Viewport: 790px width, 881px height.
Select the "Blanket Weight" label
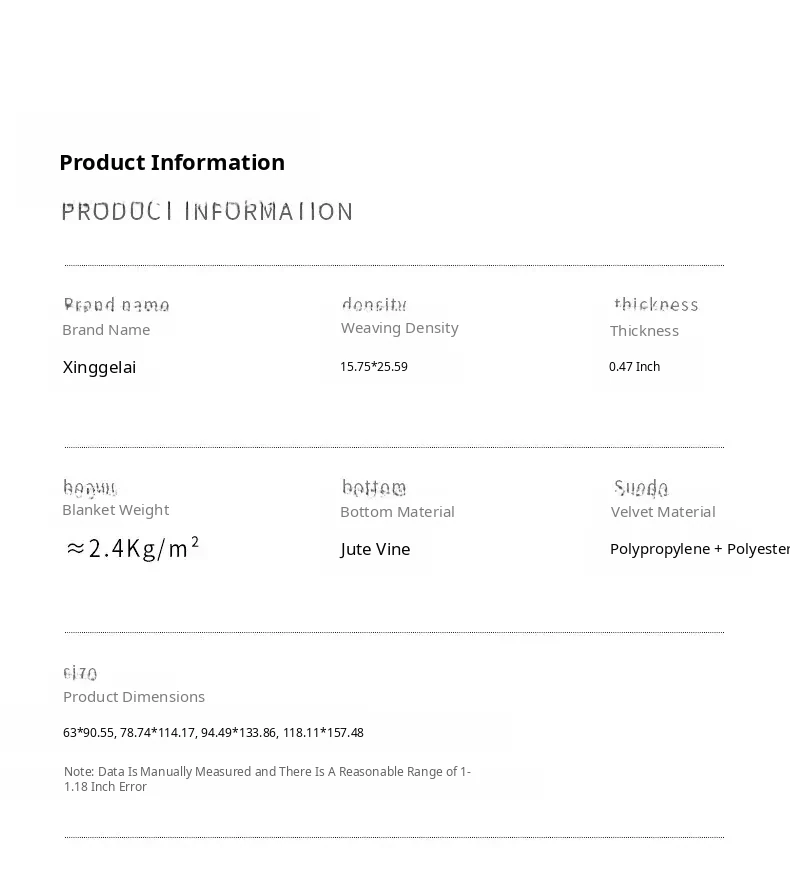click(x=115, y=510)
